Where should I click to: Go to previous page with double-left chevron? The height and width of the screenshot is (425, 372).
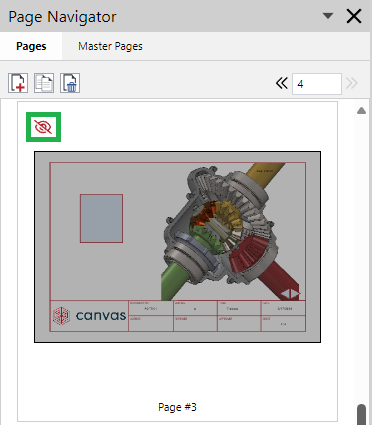click(x=282, y=83)
